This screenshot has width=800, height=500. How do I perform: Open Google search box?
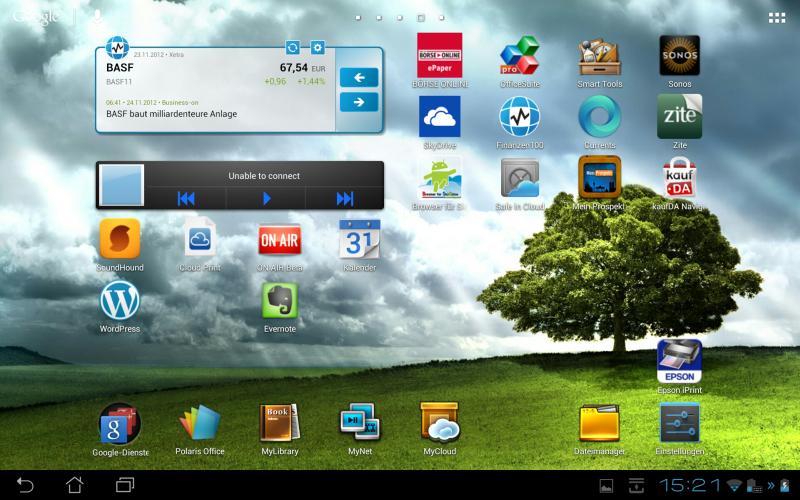coord(36,17)
